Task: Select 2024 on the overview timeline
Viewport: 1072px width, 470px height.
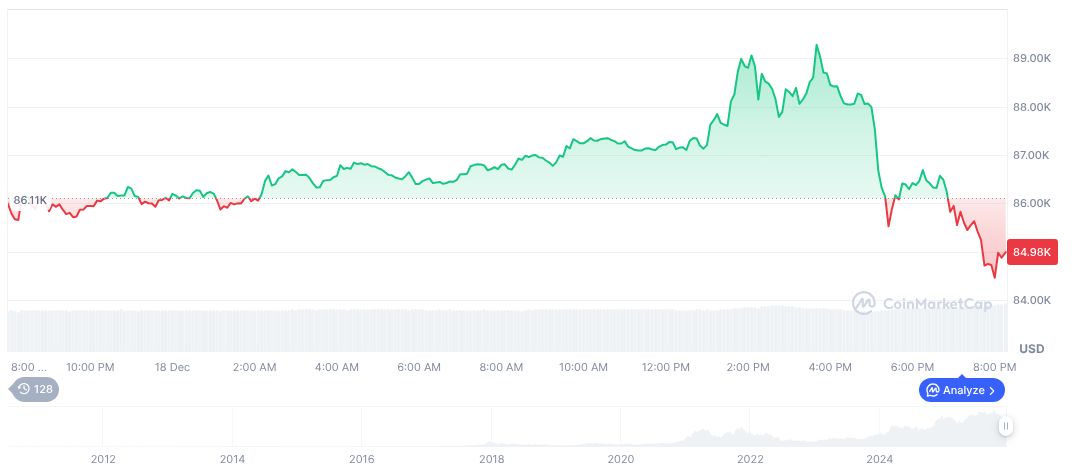Action: (x=880, y=459)
